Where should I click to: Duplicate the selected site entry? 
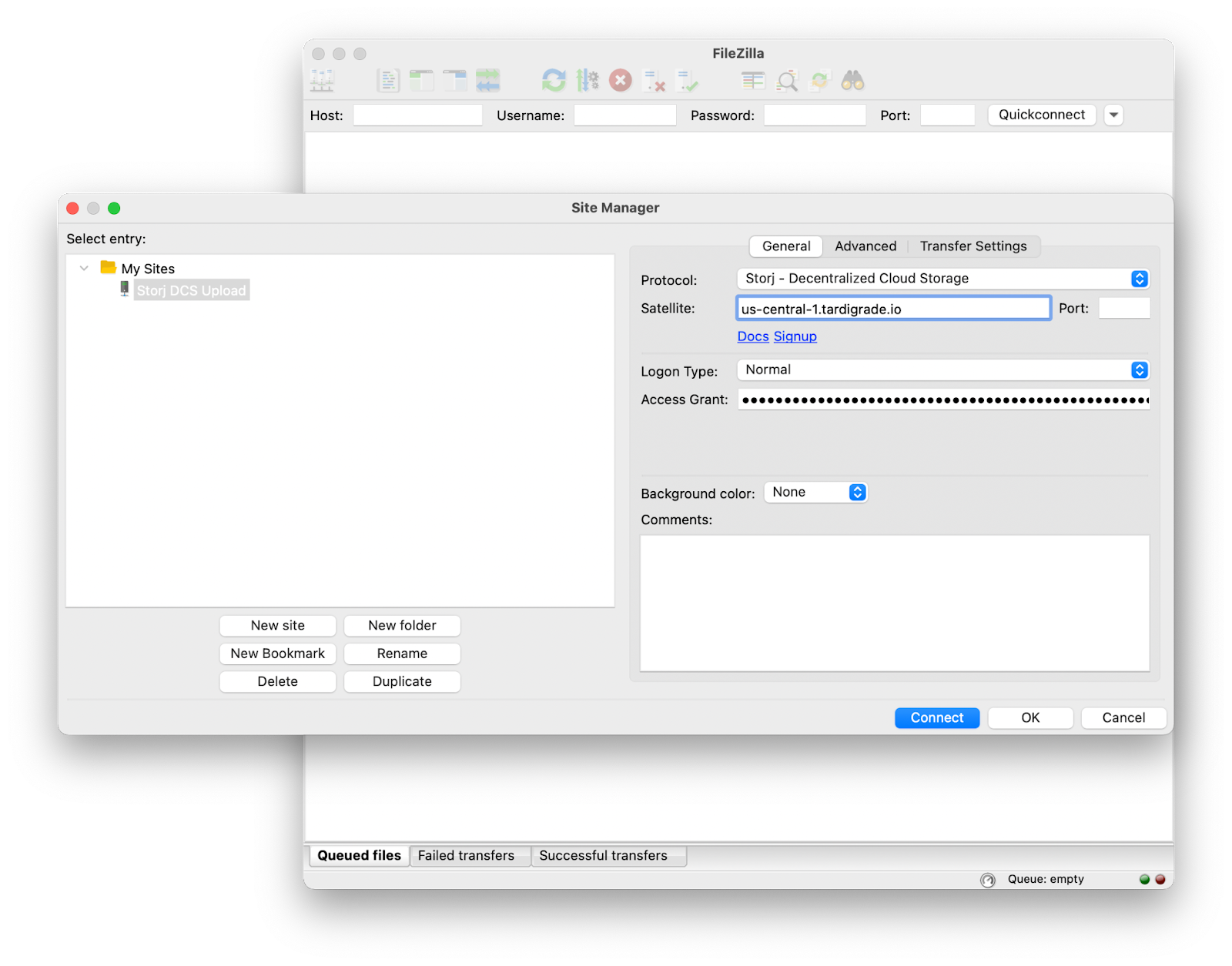point(402,682)
